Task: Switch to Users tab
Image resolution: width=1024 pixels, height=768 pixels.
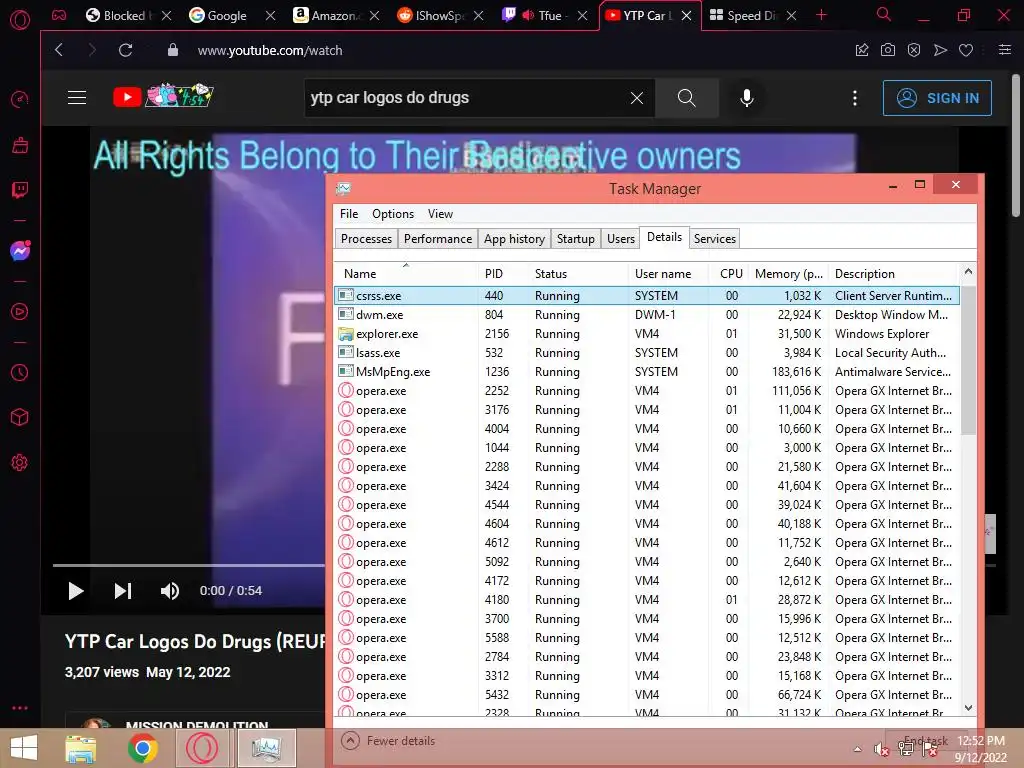Action: pyautogui.click(x=620, y=239)
